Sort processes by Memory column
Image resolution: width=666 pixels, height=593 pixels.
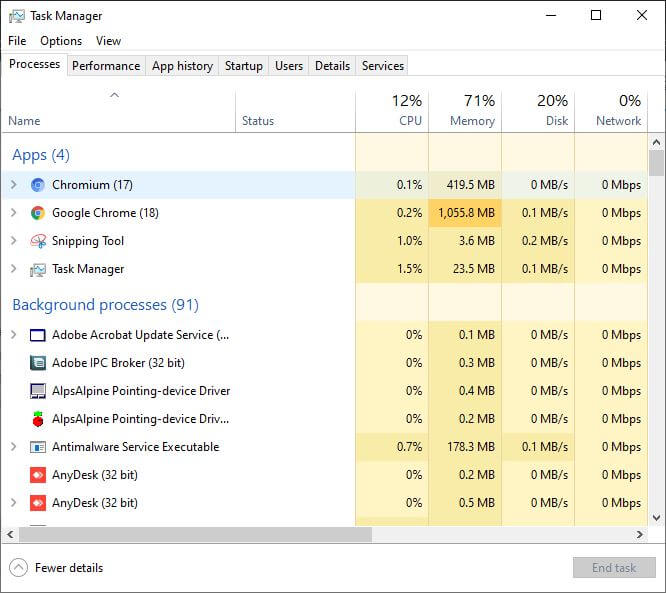[465, 111]
